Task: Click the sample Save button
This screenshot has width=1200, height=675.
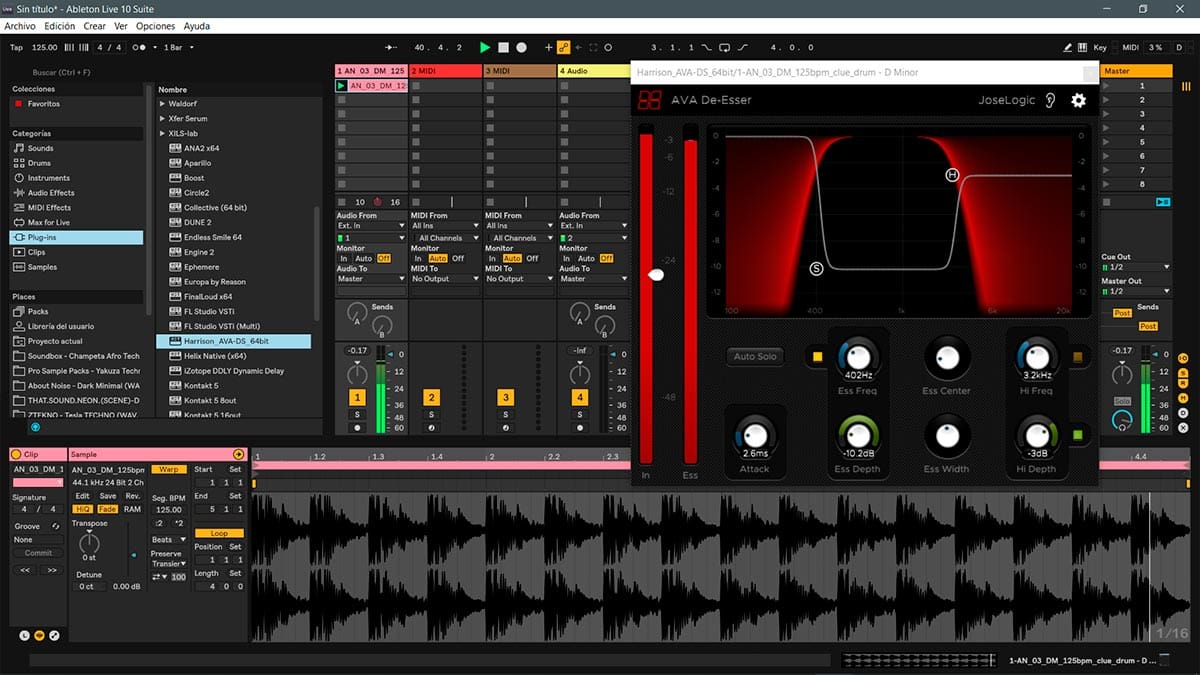Action: click(107, 496)
